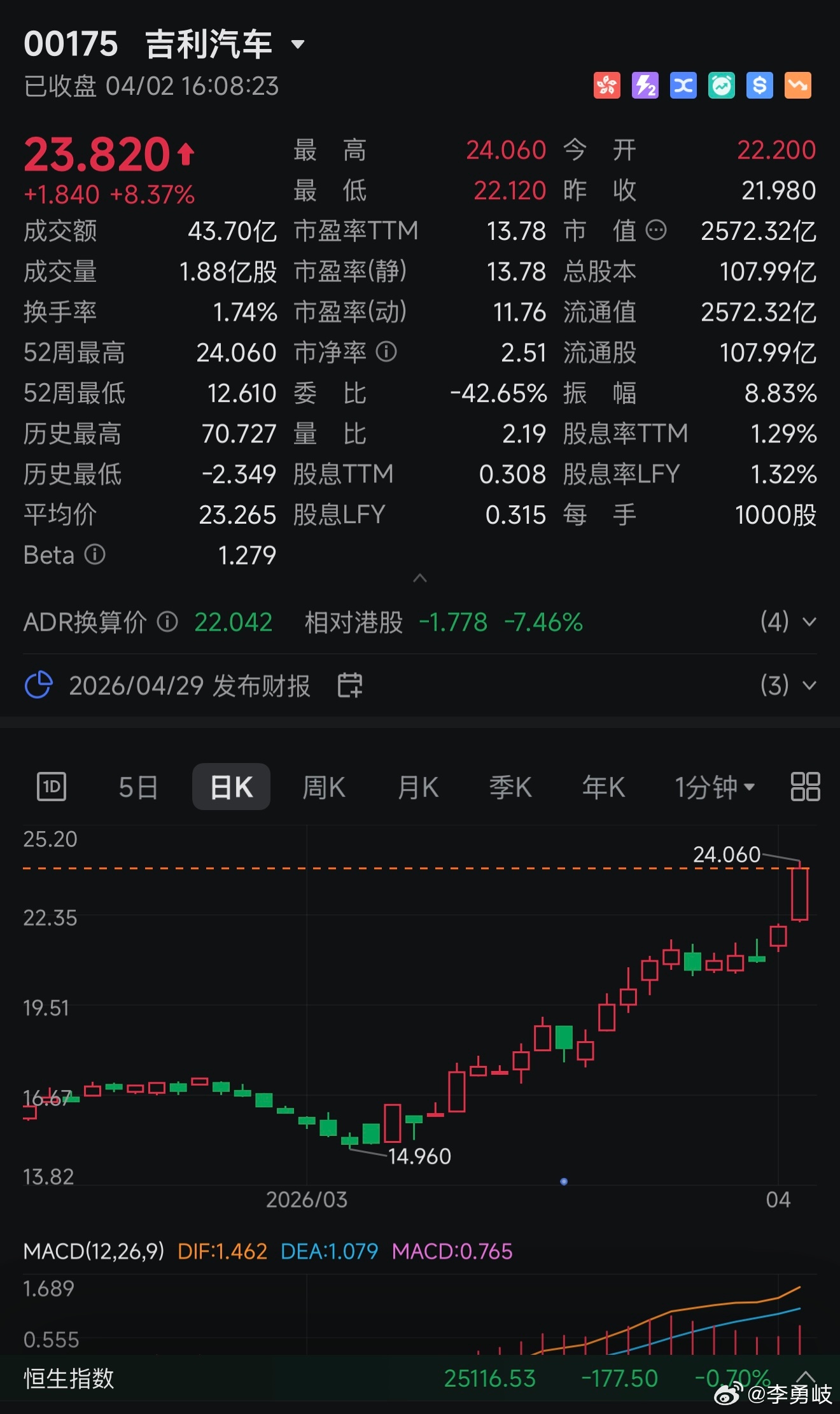Tap the 量比 value 2.19
The width and height of the screenshot is (840, 1414).
(524, 433)
